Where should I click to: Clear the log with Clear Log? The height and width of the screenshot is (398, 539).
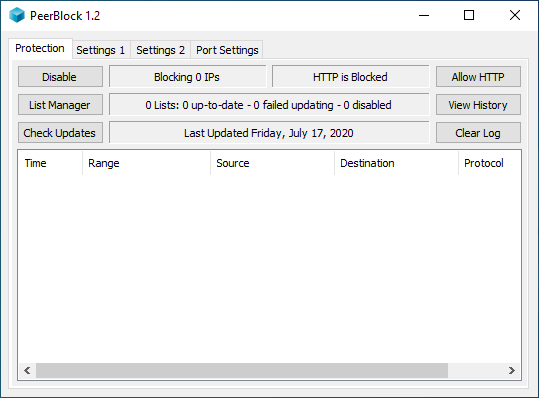[x=478, y=133]
